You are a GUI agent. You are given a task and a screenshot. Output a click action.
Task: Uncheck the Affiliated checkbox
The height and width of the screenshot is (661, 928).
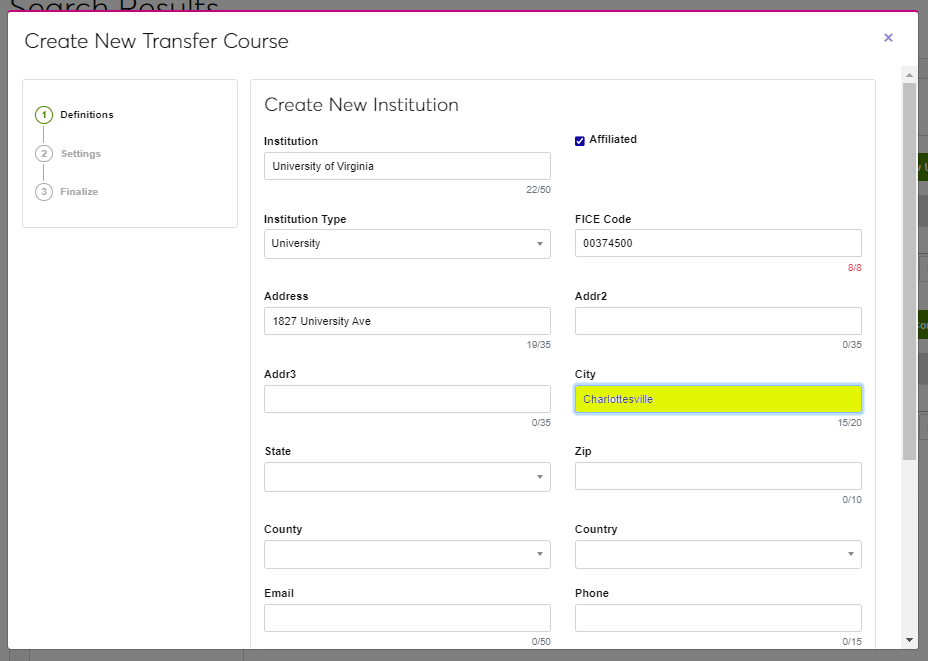point(579,141)
